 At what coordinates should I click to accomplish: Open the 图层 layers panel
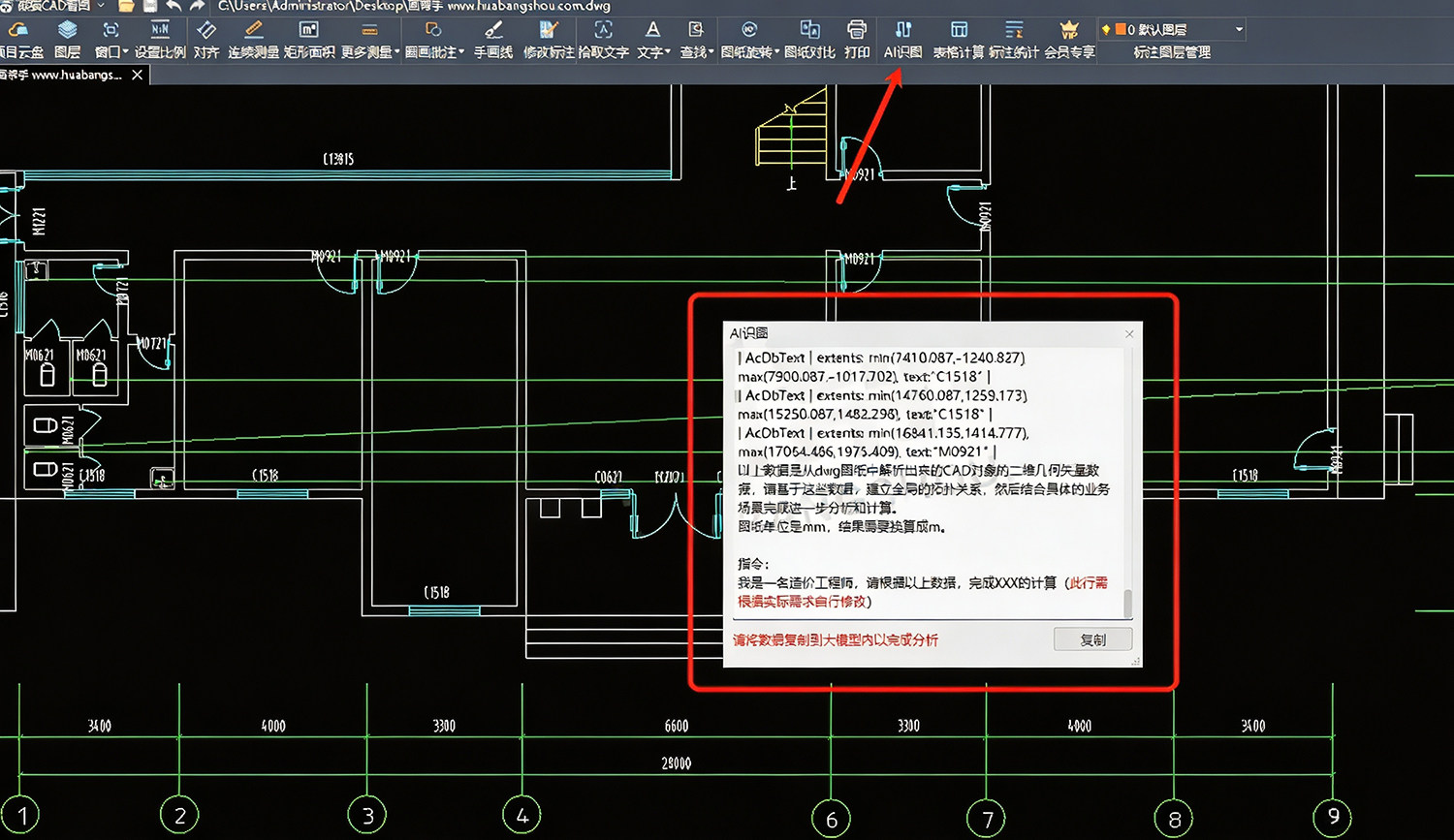point(67,40)
